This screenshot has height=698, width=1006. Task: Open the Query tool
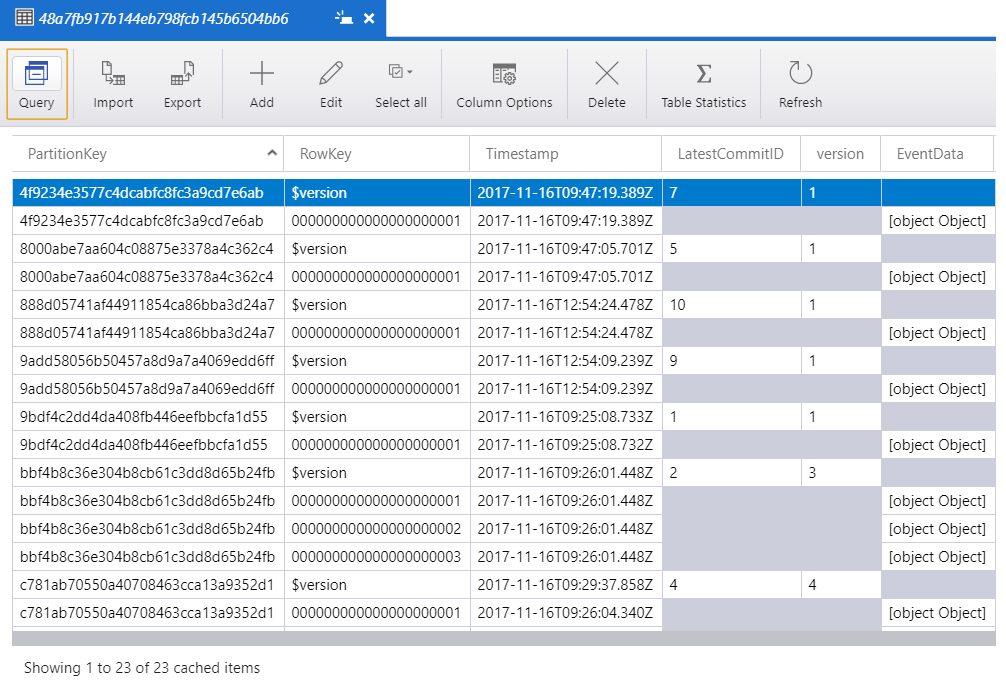pyautogui.click(x=37, y=84)
